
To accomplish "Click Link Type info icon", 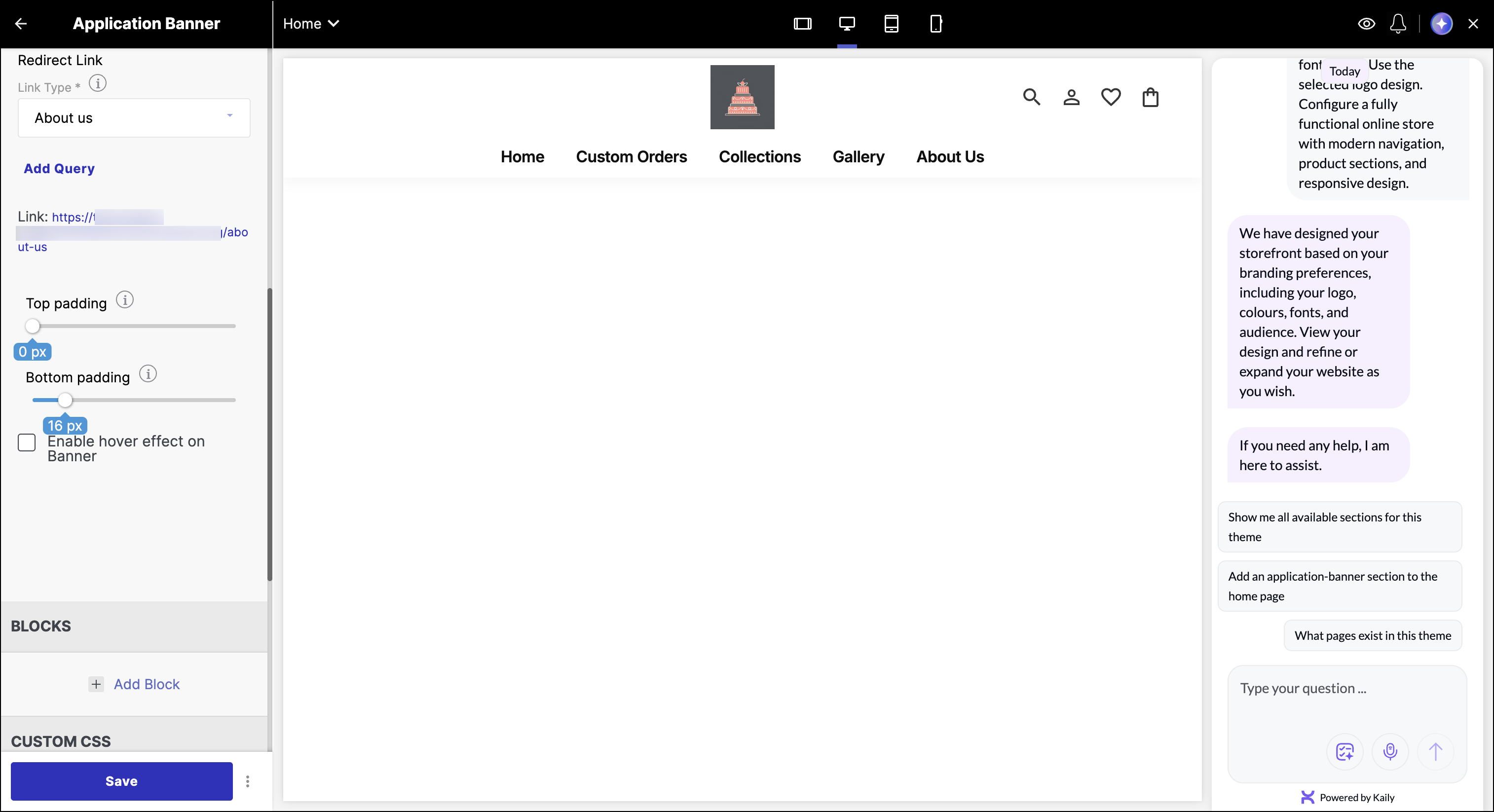I will [x=97, y=83].
